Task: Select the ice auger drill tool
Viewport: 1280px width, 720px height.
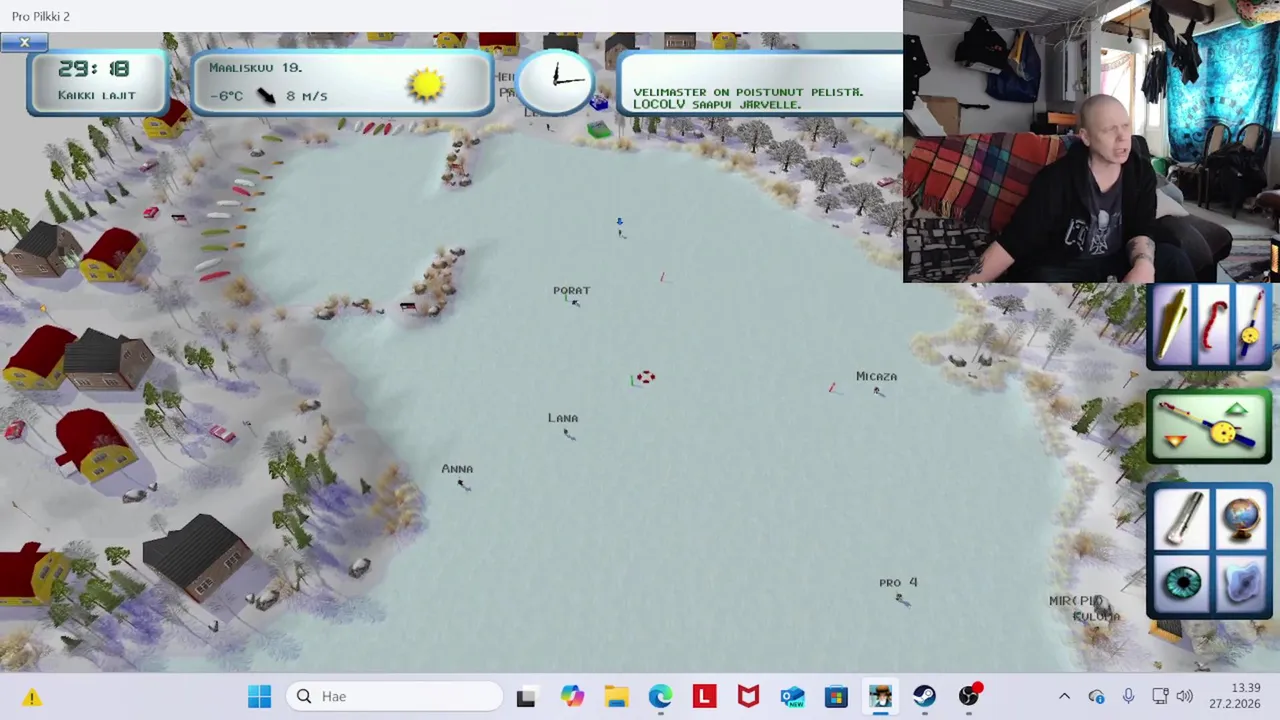Action: click(x=1181, y=517)
